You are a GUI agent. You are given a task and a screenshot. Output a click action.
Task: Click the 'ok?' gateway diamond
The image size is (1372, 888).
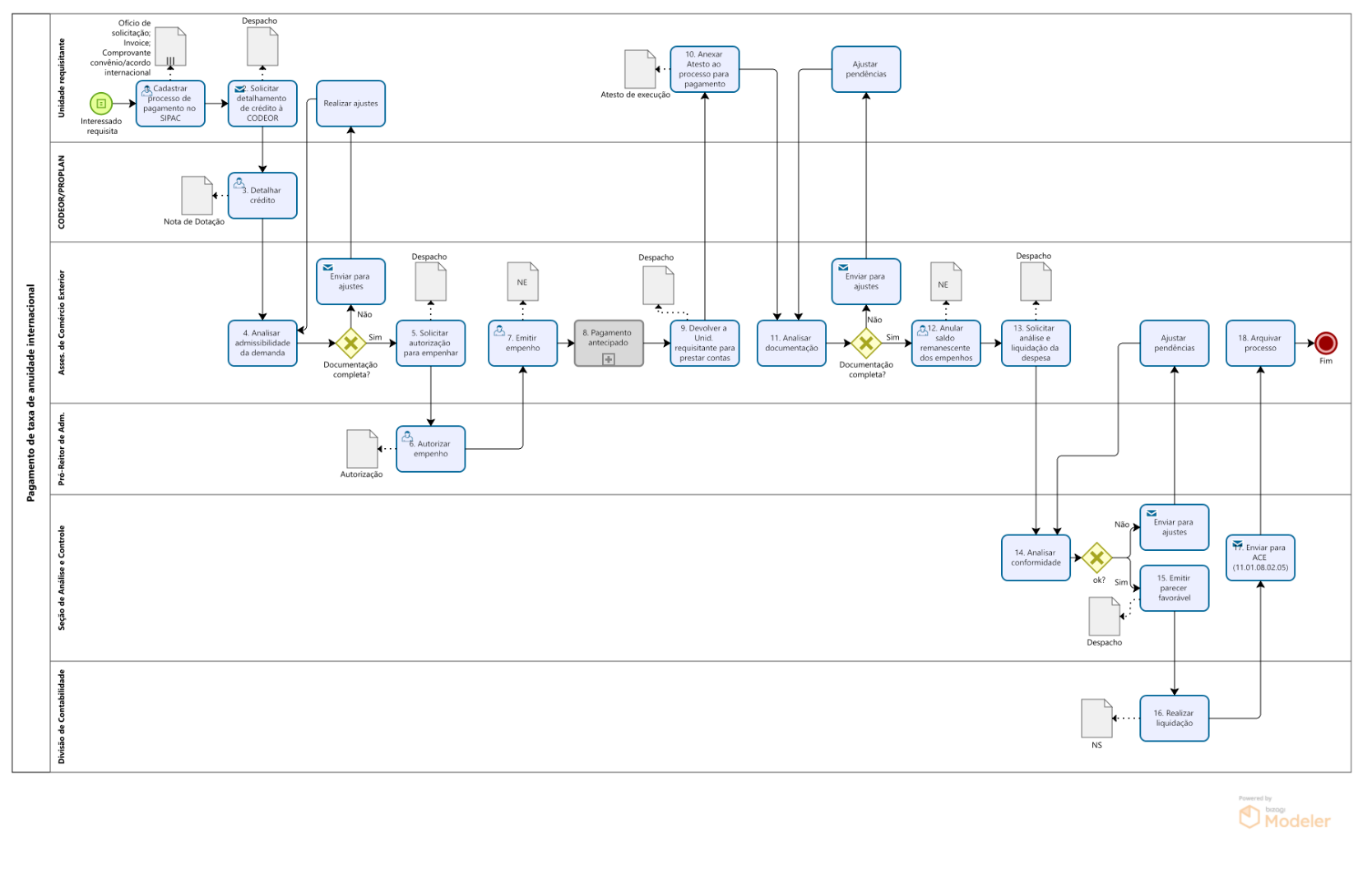pyautogui.click(x=1096, y=557)
